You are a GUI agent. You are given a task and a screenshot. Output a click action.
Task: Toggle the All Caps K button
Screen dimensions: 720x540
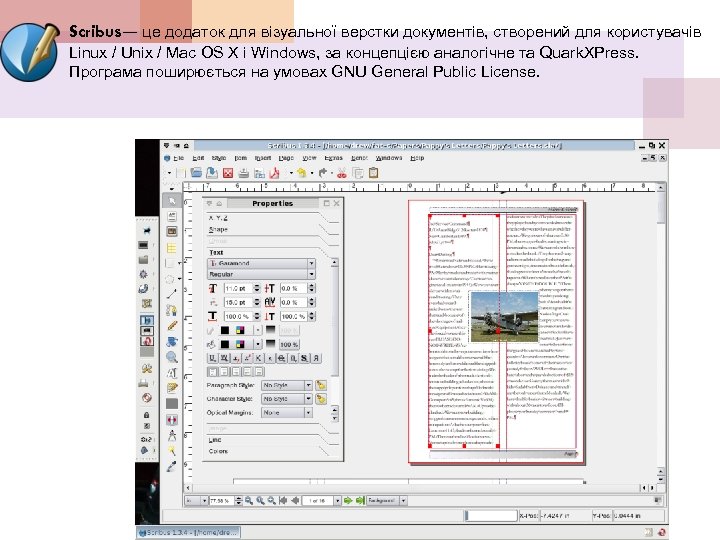click(259, 359)
